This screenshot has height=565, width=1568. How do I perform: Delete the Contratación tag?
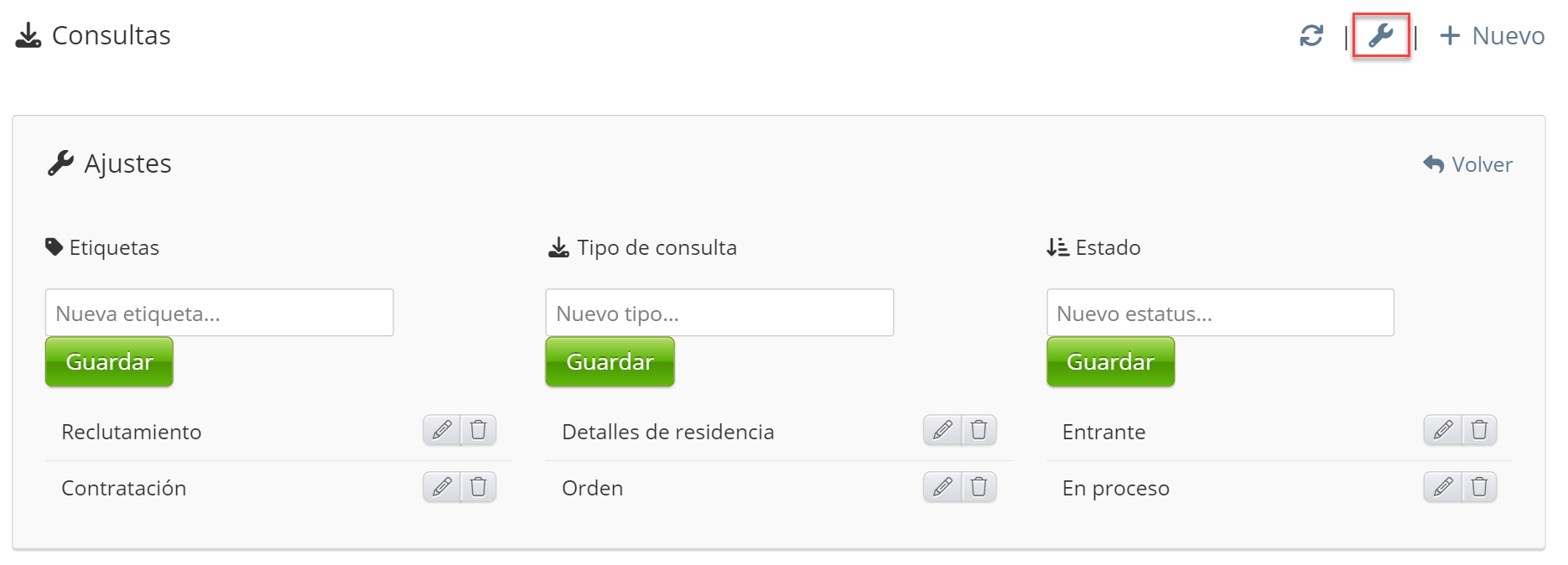click(x=479, y=486)
